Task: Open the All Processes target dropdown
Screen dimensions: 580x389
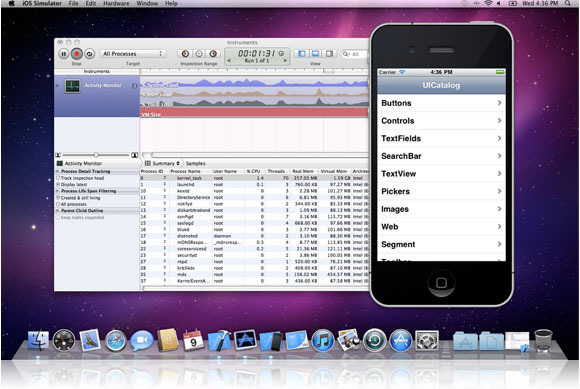Action: coord(133,54)
